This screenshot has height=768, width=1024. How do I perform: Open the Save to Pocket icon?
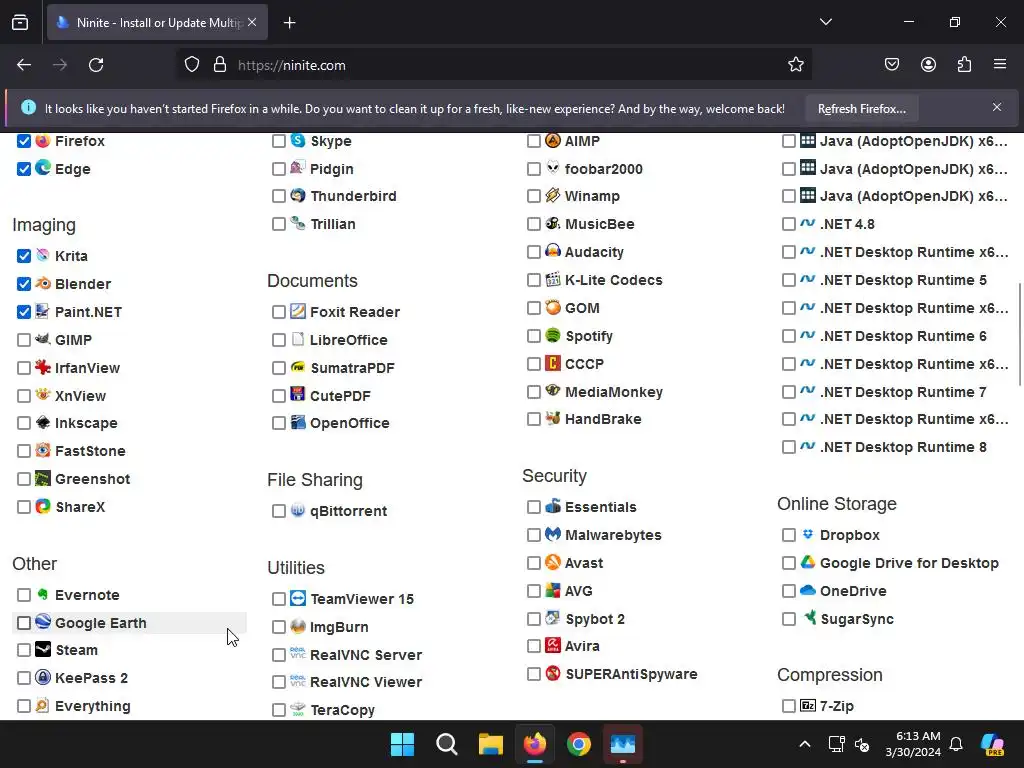(891, 64)
